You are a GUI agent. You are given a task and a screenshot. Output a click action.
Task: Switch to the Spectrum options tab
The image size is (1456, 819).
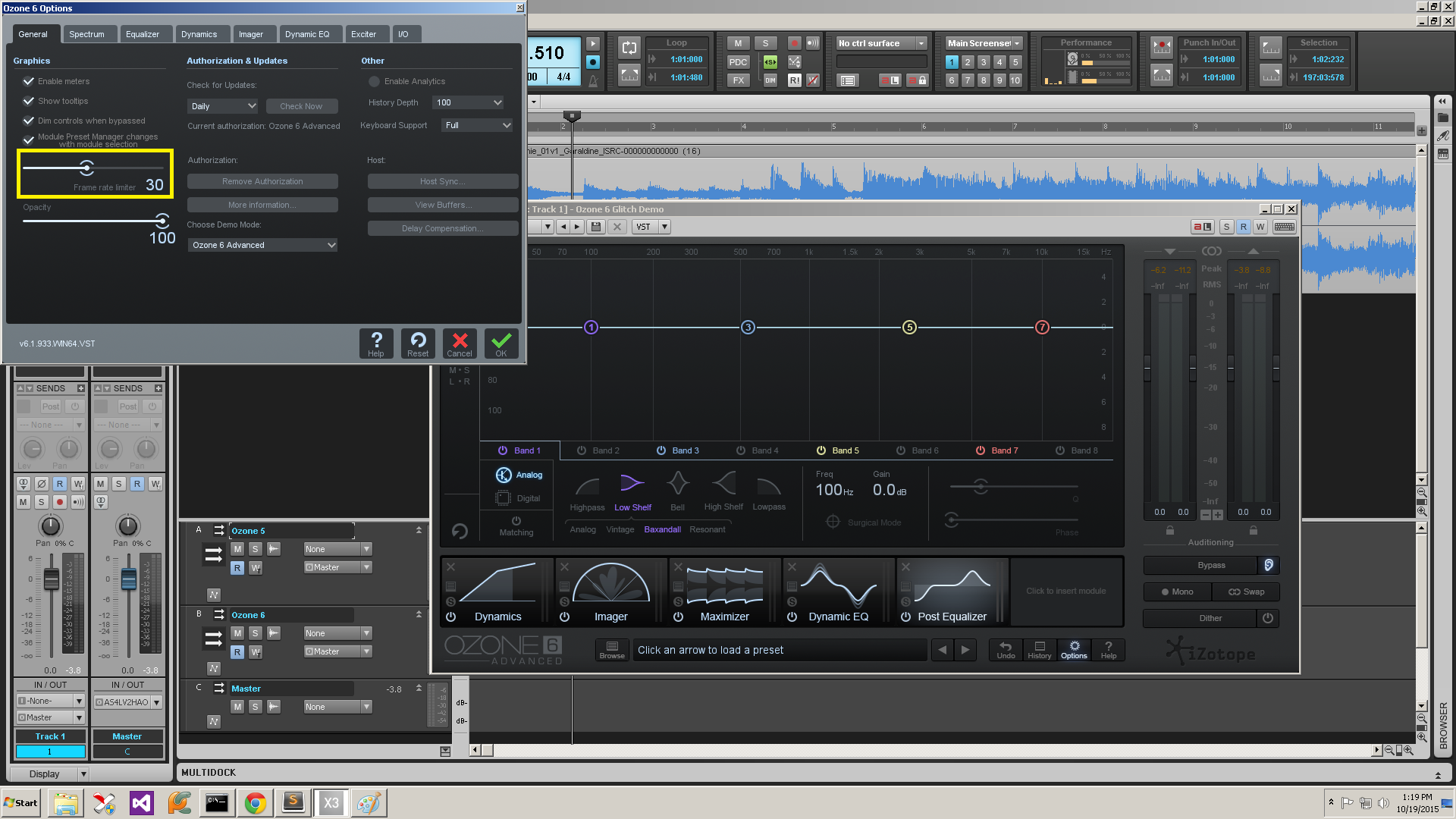tap(86, 34)
